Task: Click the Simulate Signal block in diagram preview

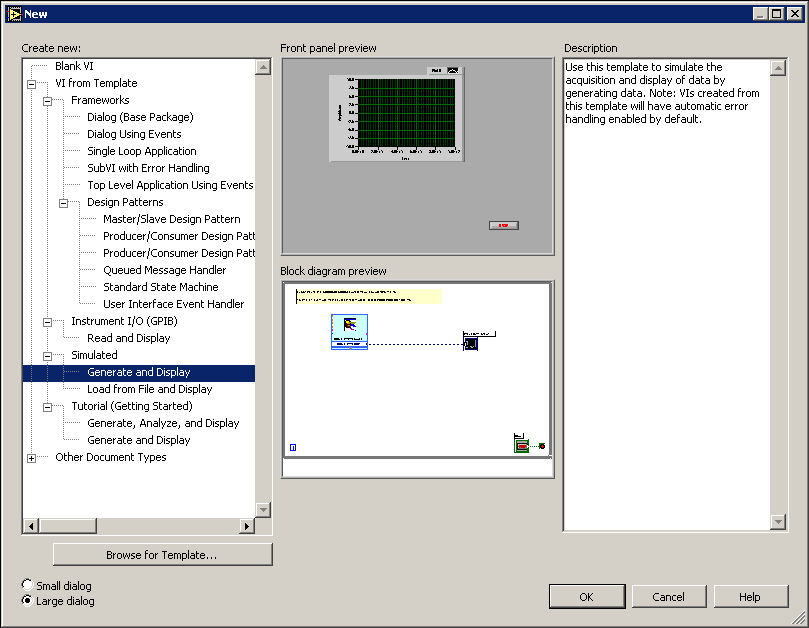Action: [x=349, y=332]
